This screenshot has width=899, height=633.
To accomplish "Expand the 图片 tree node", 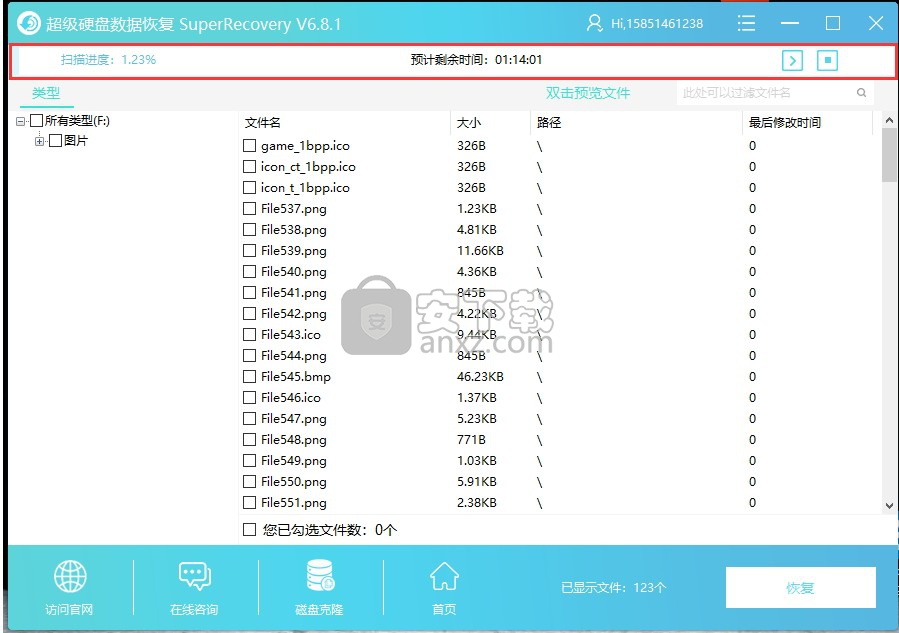I will 40,141.
